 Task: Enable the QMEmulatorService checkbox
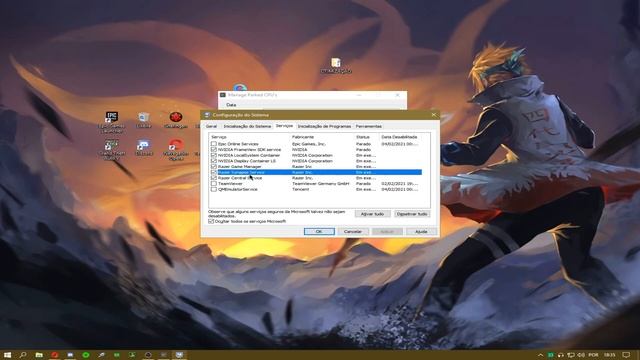click(213, 189)
